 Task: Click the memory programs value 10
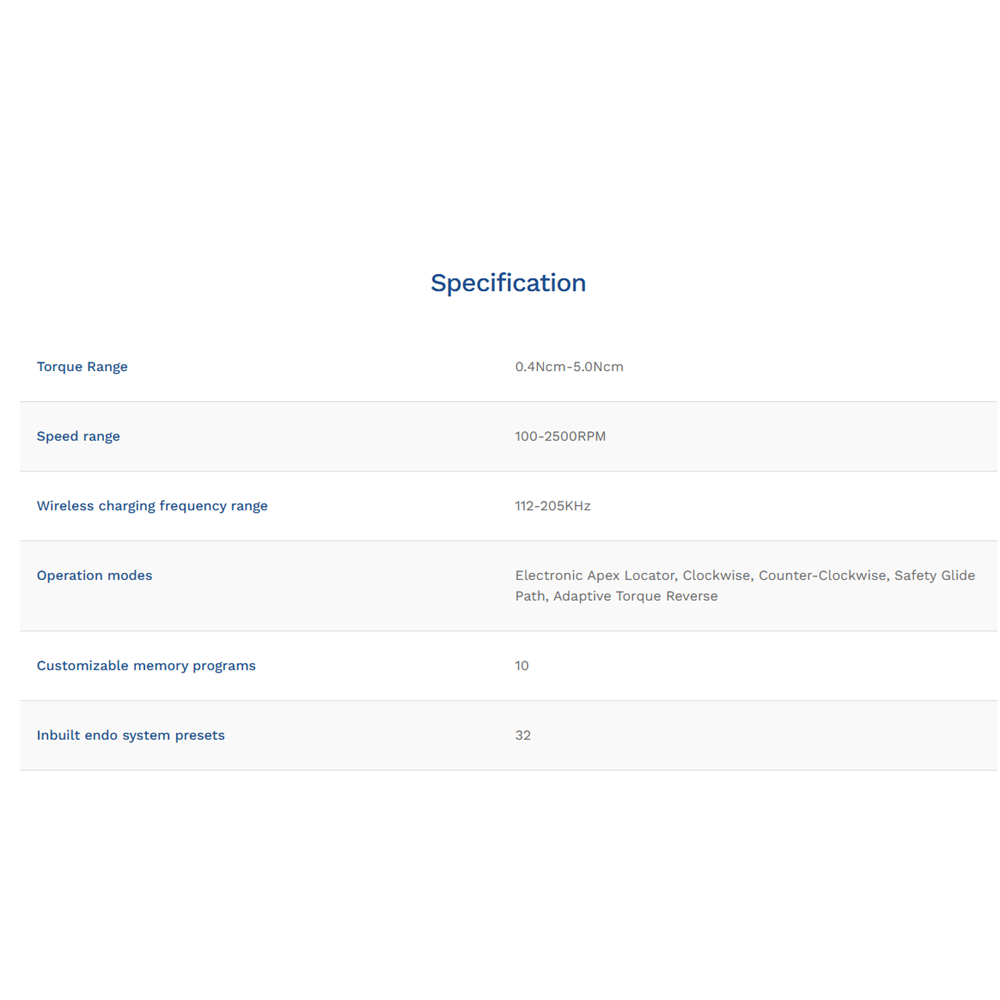522,666
